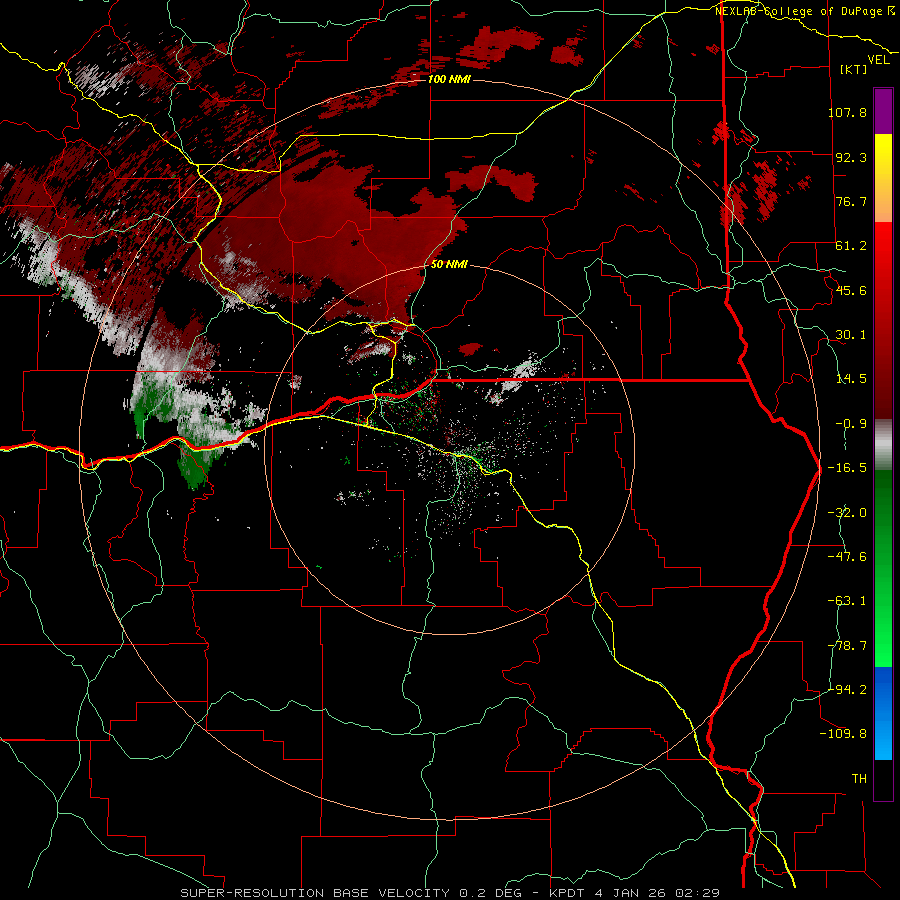The height and width of the screenshot is (900, 900).
Task: Click the -94.2 value on the velocity scale
Action: click(847, 689)
